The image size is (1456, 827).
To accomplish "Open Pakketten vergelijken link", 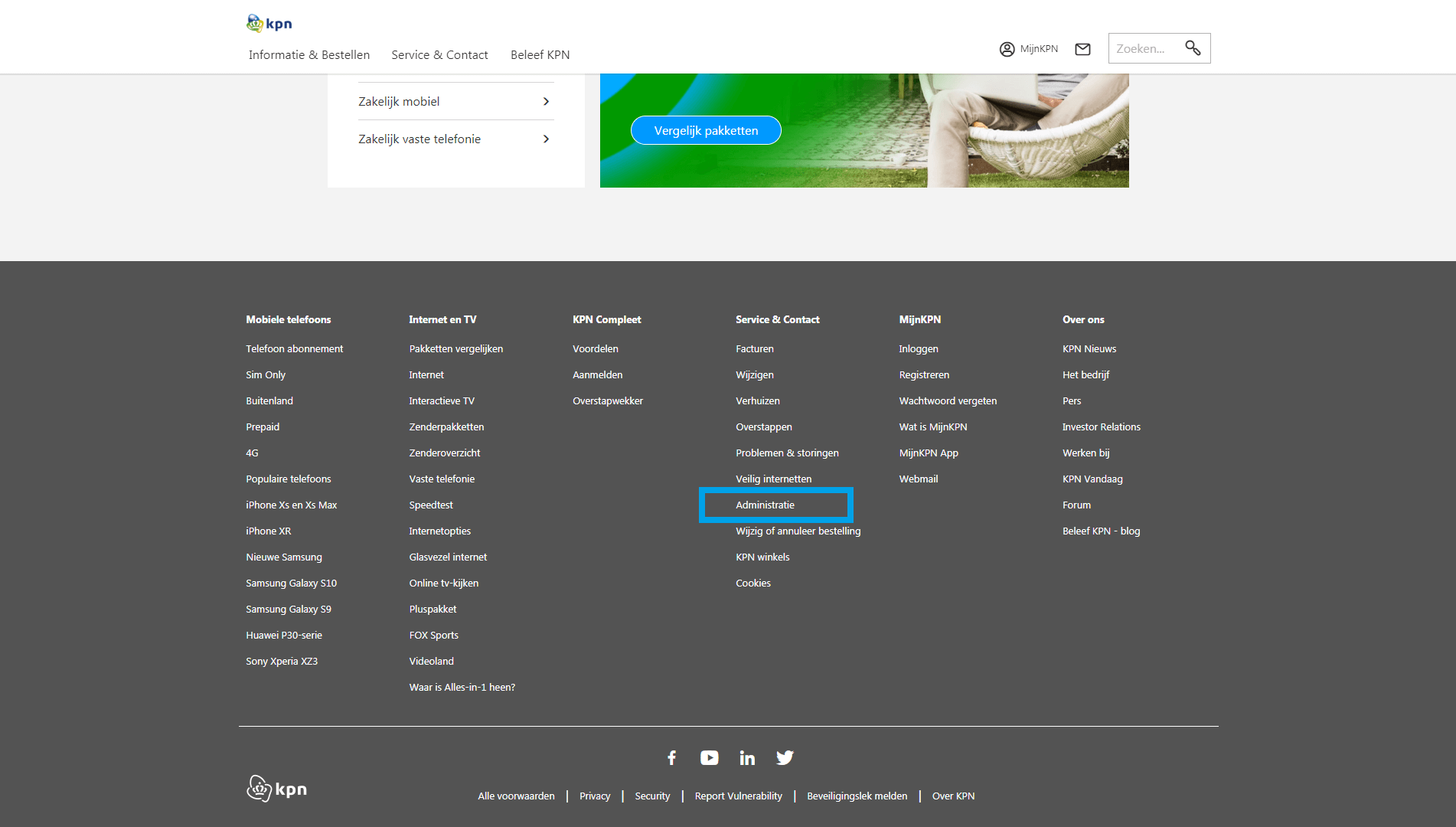I will (x=456, y=348).
